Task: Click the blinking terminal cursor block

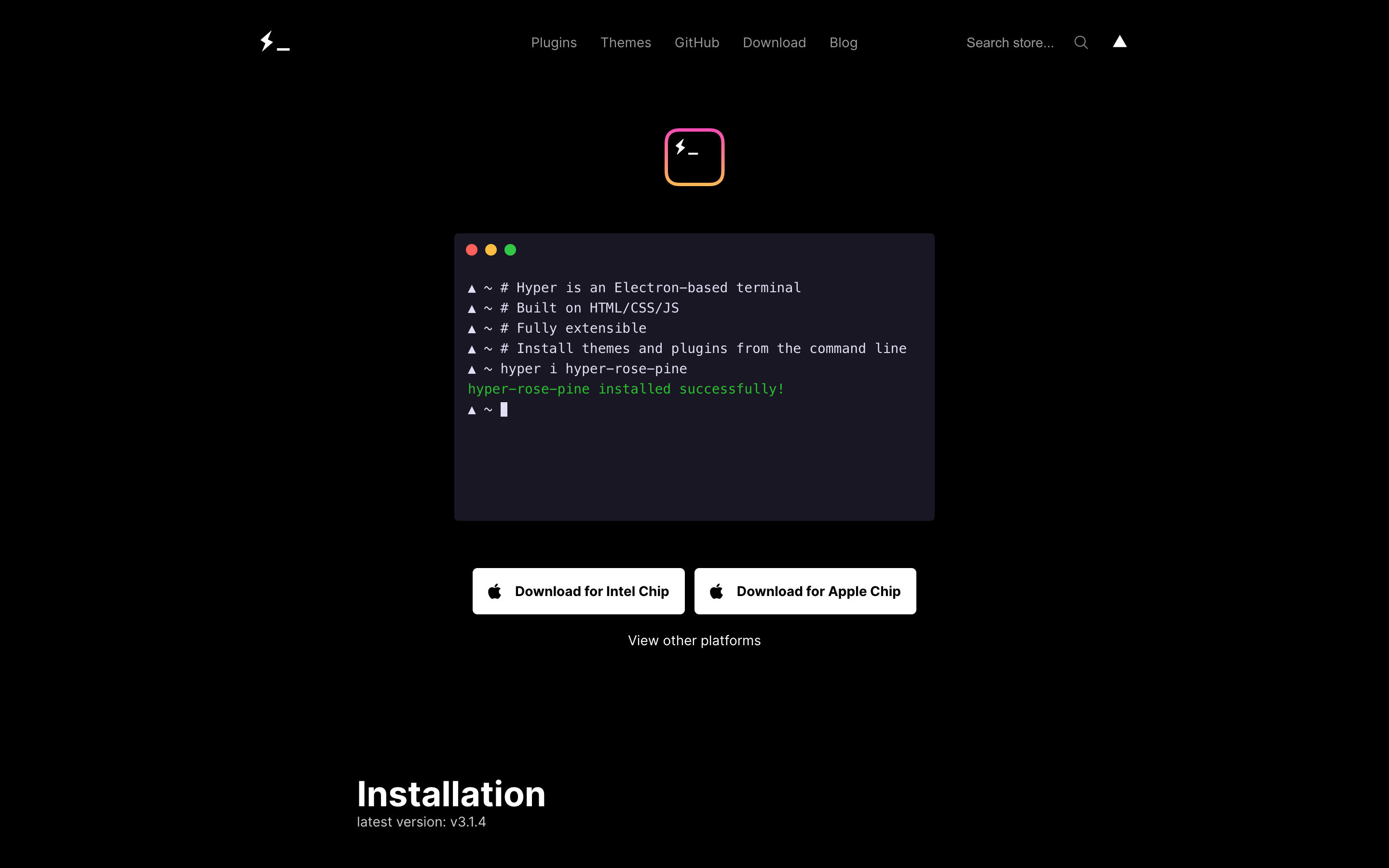Action: coord(504,409)
